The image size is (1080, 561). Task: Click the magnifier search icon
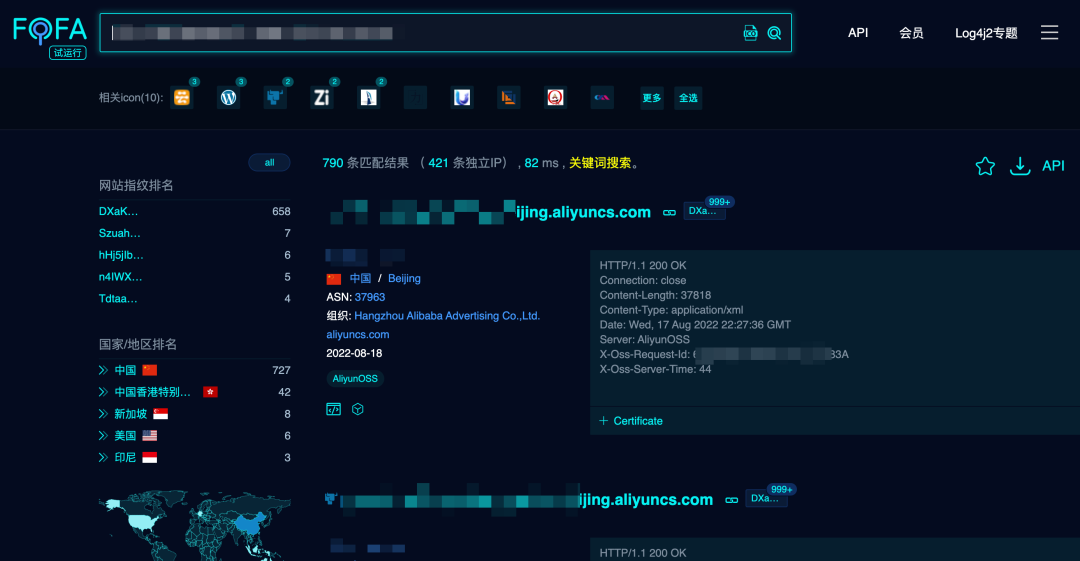click(774, 33)
